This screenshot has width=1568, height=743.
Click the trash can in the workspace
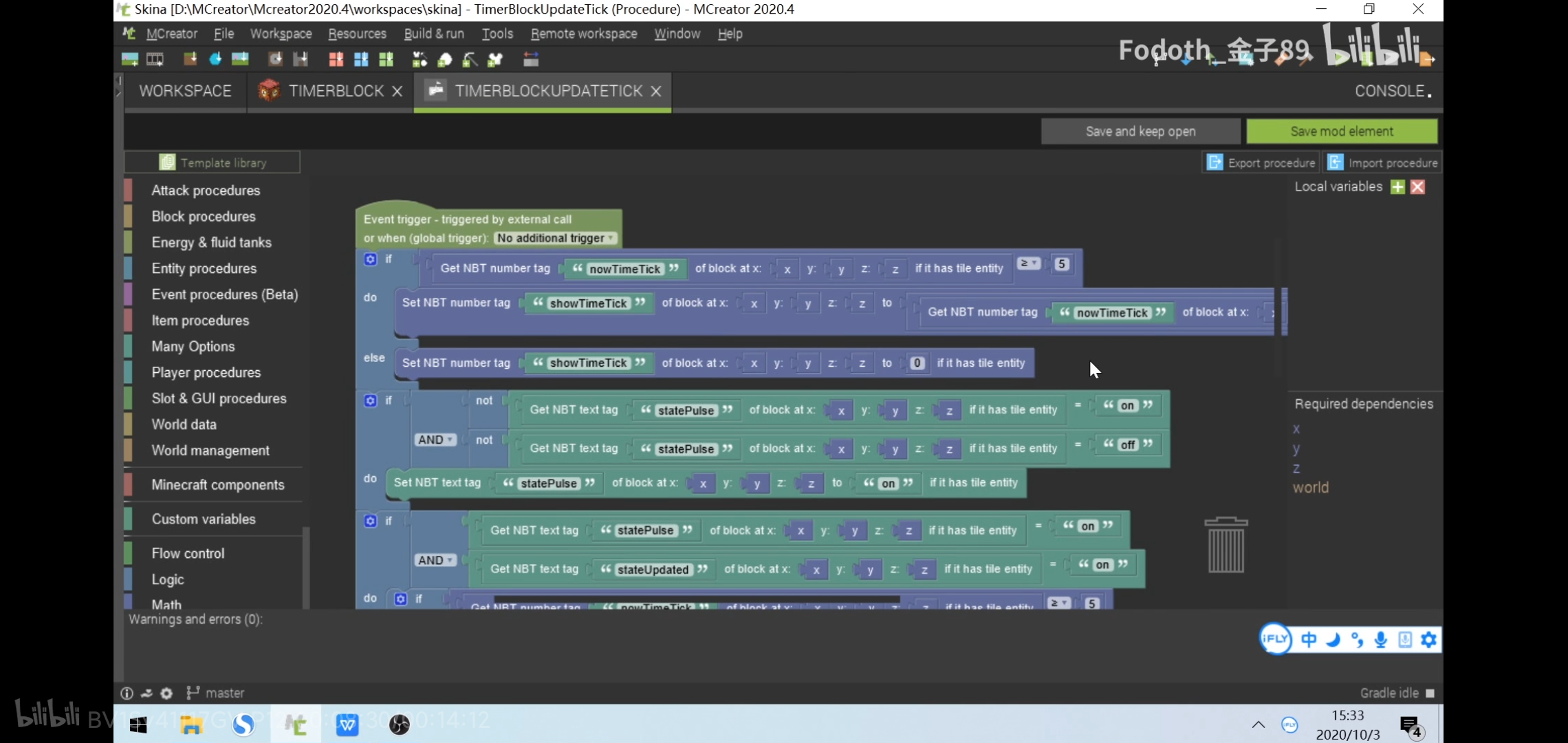click(x=1226, y=546)
